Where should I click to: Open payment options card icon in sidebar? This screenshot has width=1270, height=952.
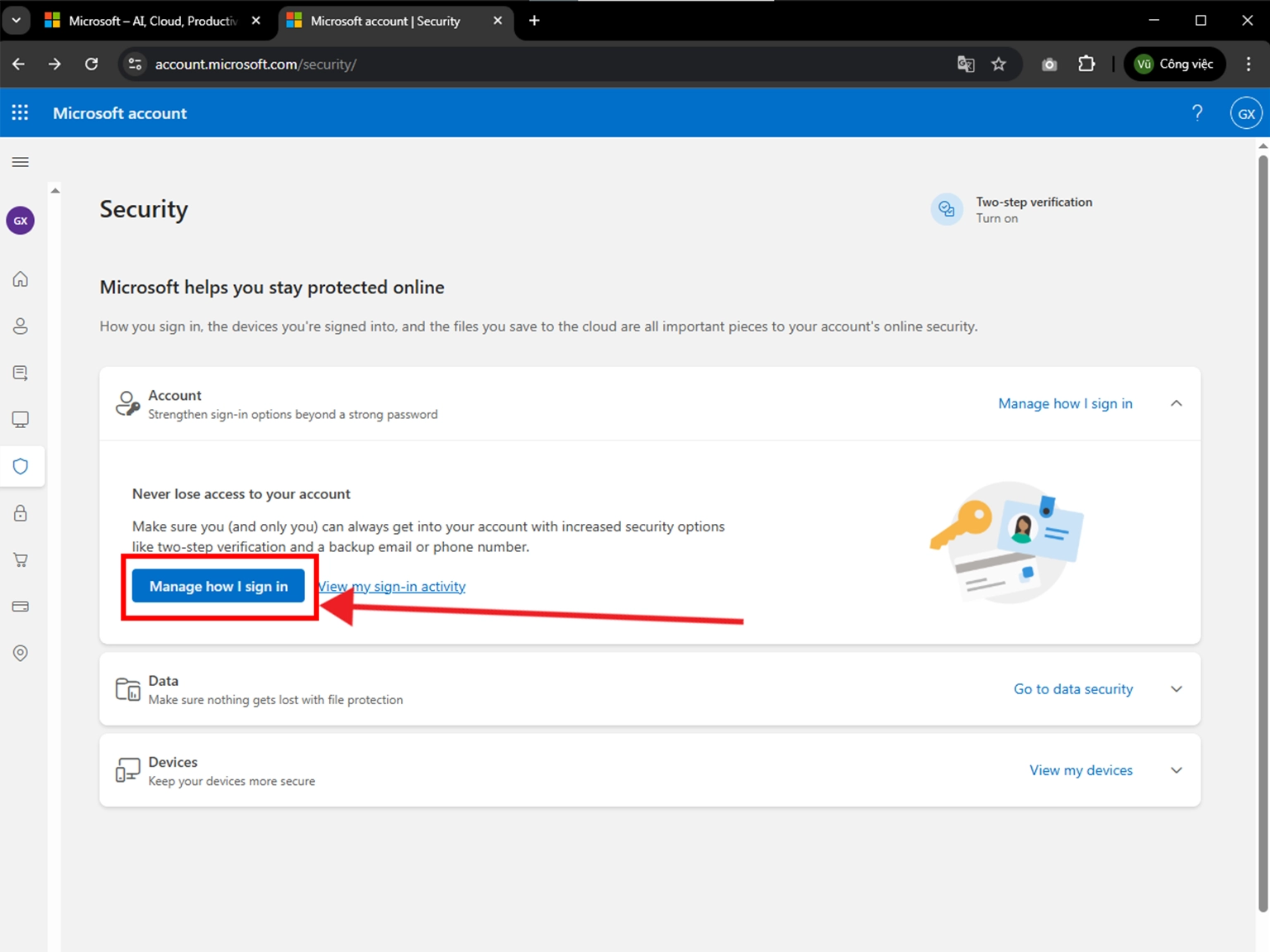pyautogui.click(x=20, y=606)
